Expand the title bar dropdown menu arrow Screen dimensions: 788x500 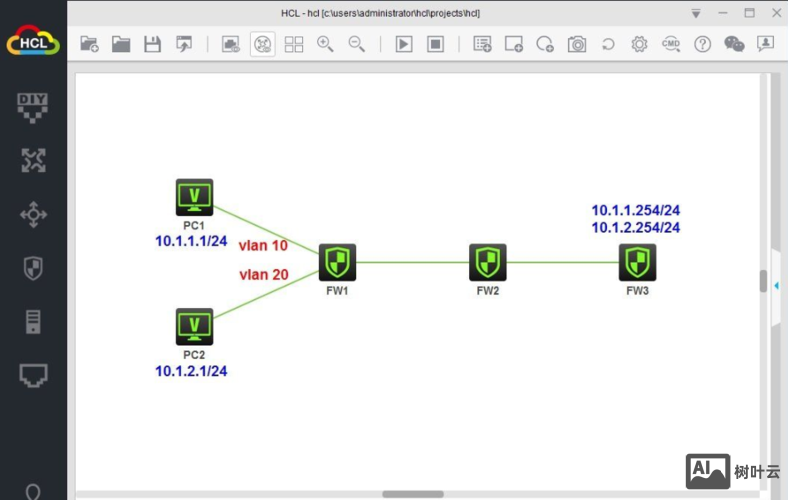[x=696, y=13]
